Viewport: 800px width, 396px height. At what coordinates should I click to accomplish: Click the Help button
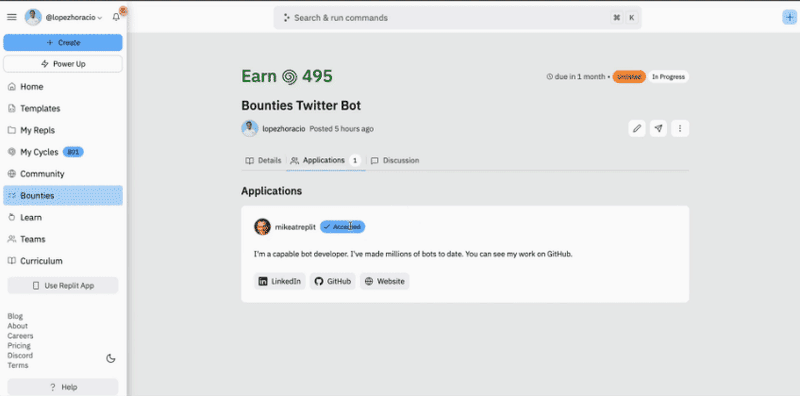click(63, 387)
